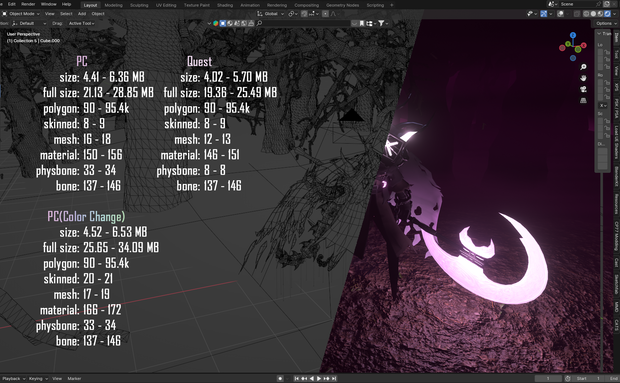Viewport: 620px width, 383px height.
Task: Click the blue Z axis on navigation gizmo
Action: point(573,36)
